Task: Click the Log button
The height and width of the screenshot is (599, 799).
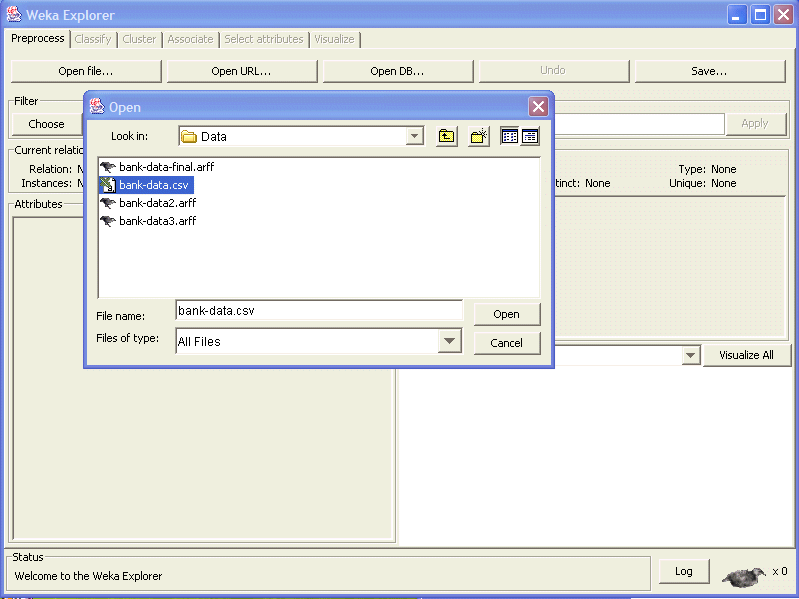Action: tap(684, 571)
